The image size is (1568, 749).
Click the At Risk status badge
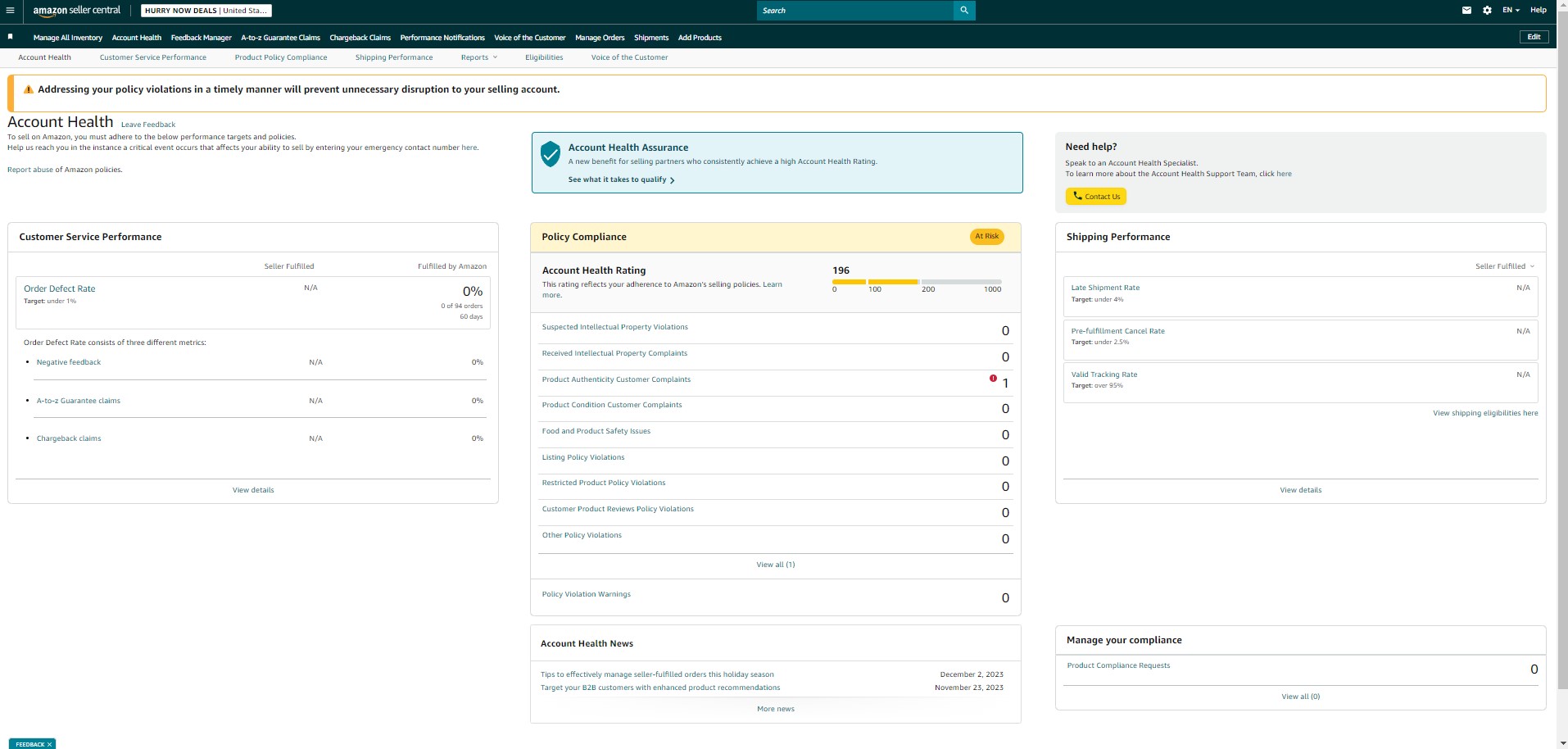point(986,236)
